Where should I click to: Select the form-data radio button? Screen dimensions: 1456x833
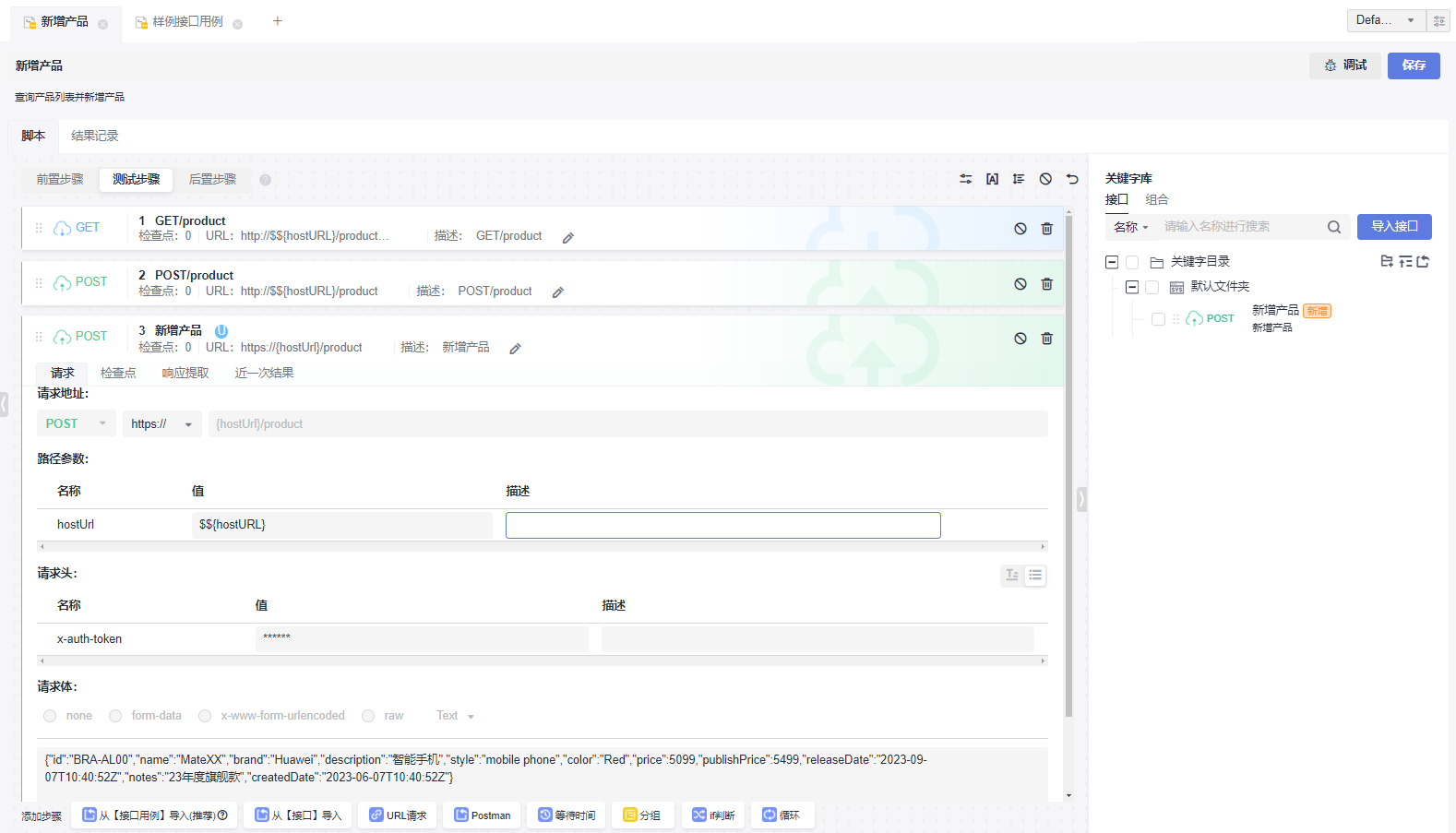115,716
